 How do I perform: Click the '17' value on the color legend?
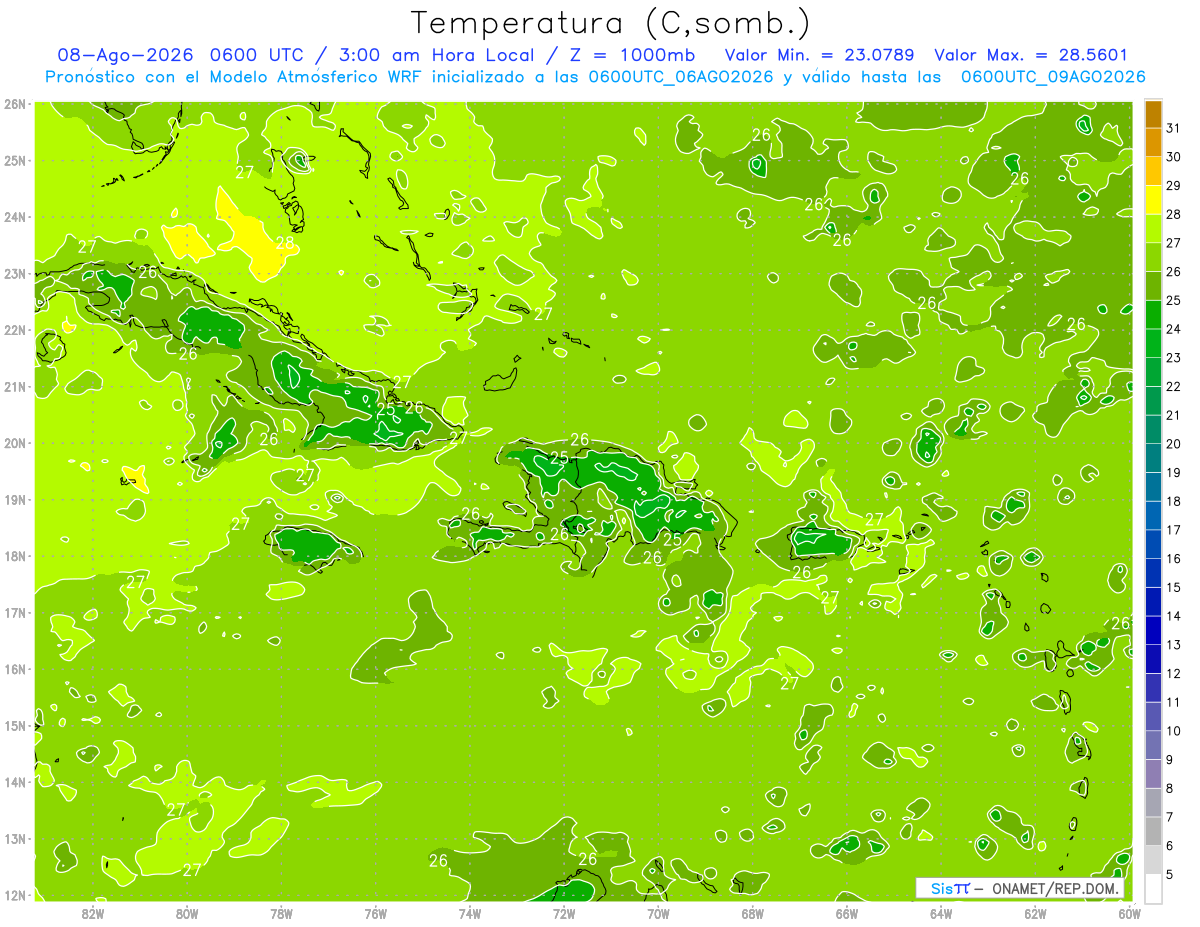tap(1174, 530)
